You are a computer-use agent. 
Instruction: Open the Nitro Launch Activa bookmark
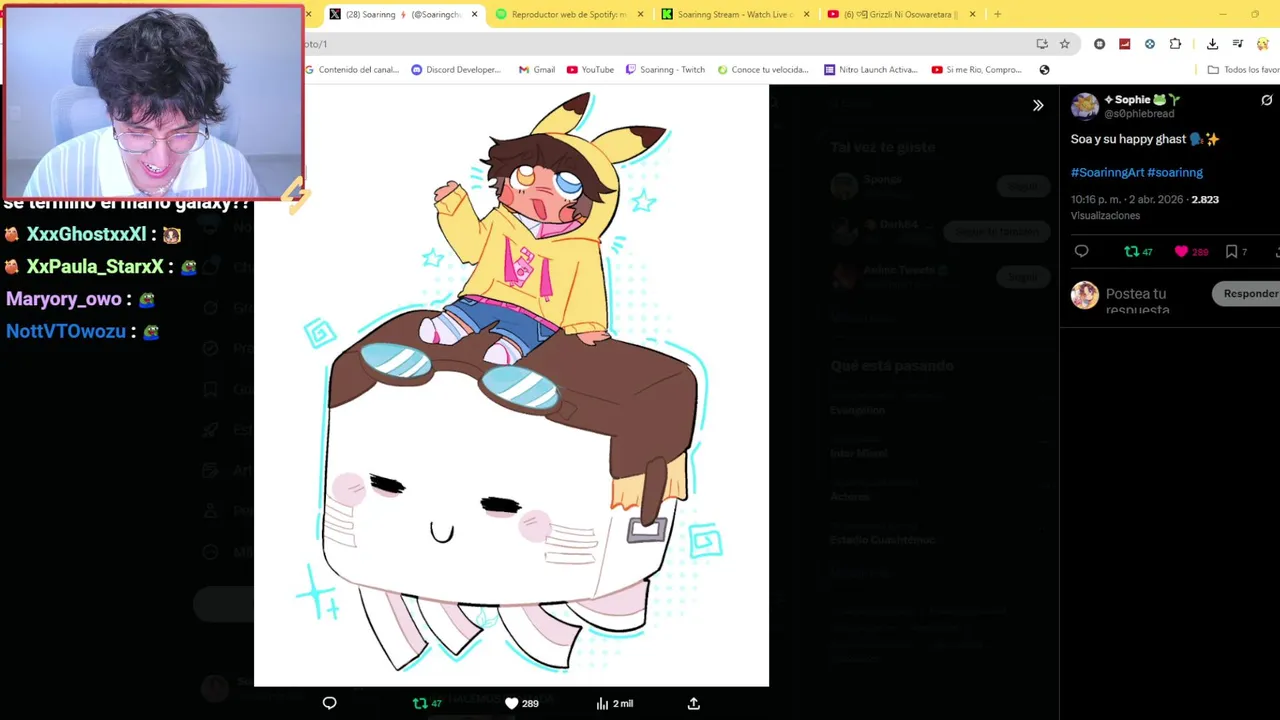pos(871,70)
